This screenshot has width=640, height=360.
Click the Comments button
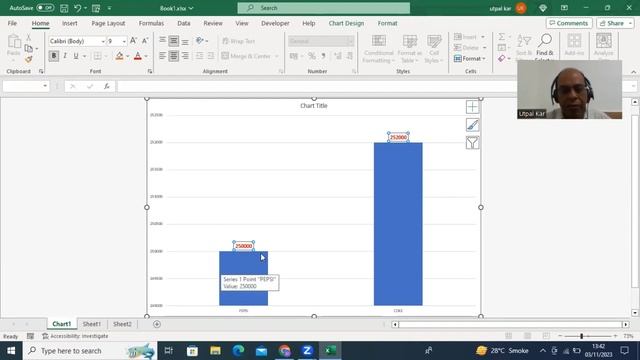pyautogui.click(x=569, y=23)
